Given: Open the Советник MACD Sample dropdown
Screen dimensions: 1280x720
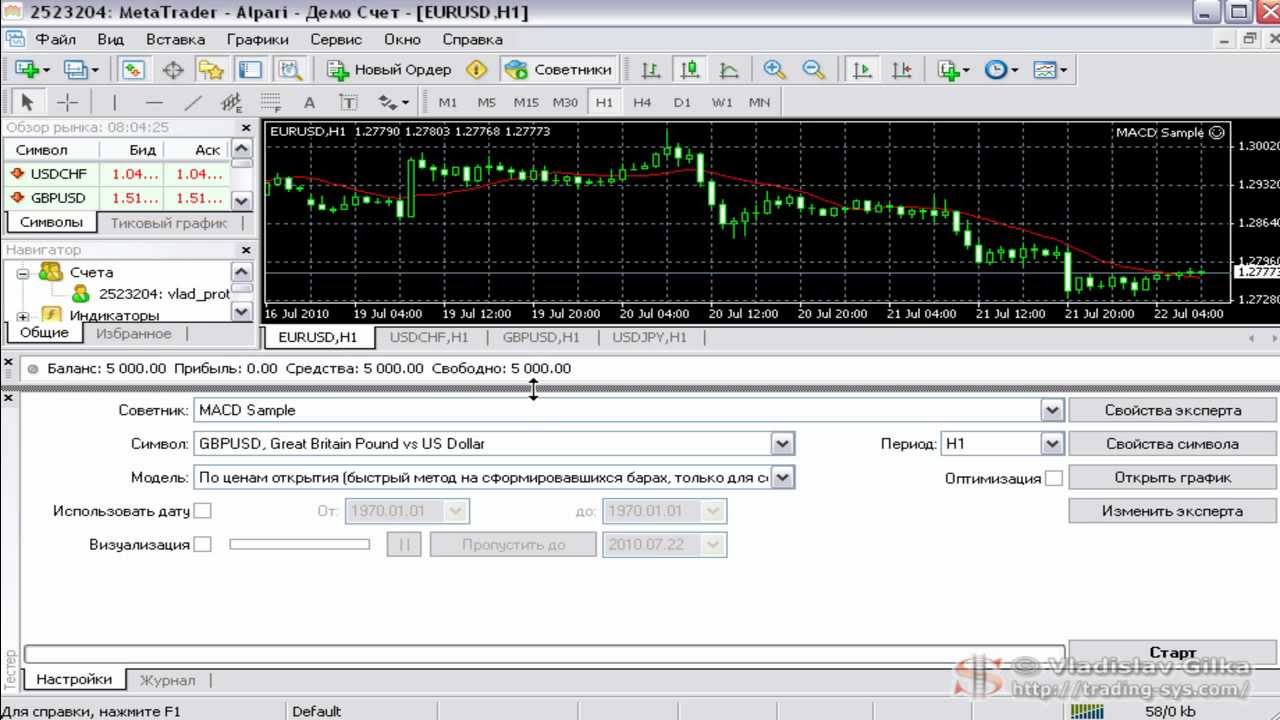Looking at the screenshot, I should pos(1051,410).
